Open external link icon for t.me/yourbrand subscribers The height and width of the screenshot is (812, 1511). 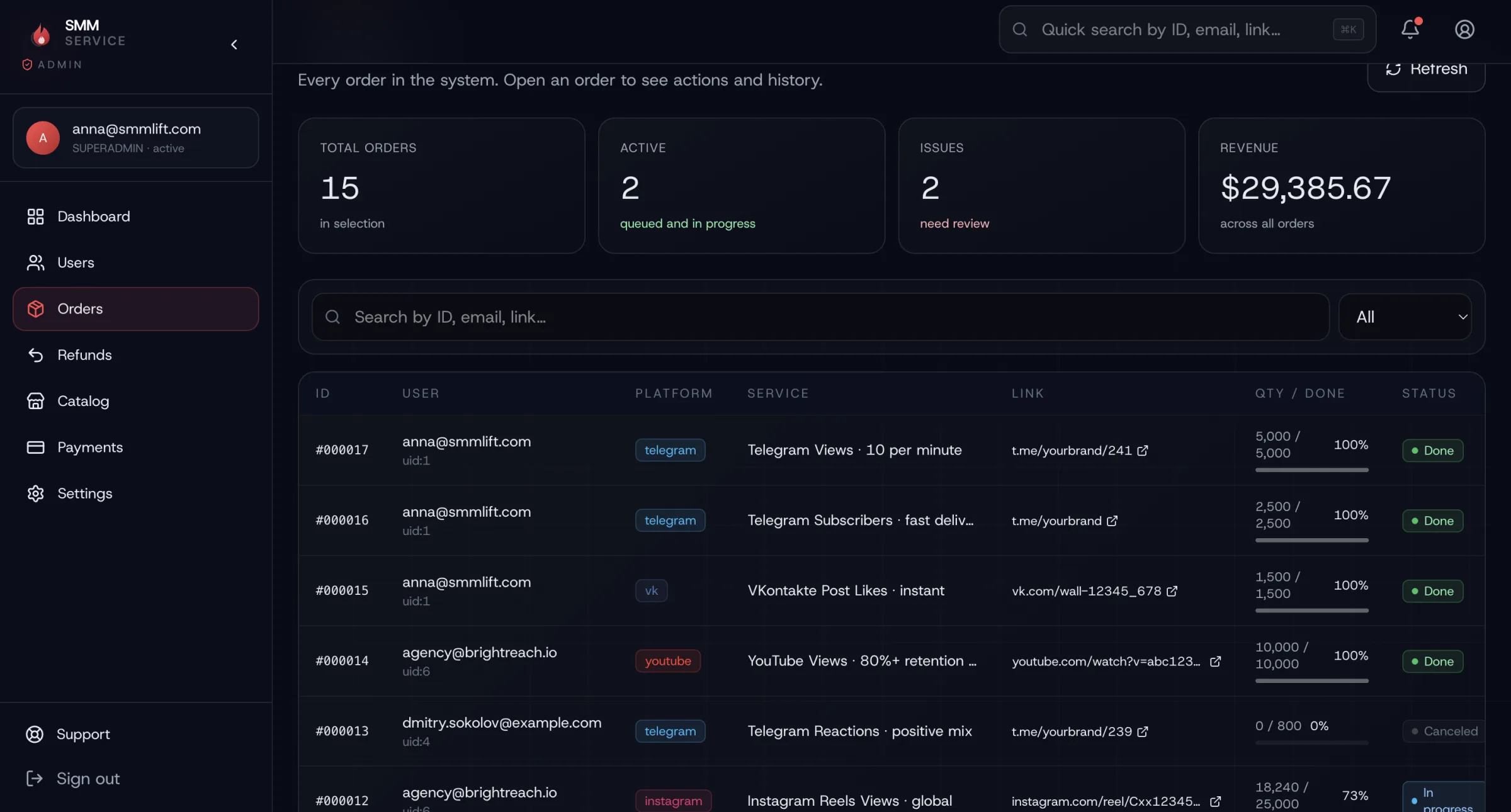click(x=1112, y=521)
